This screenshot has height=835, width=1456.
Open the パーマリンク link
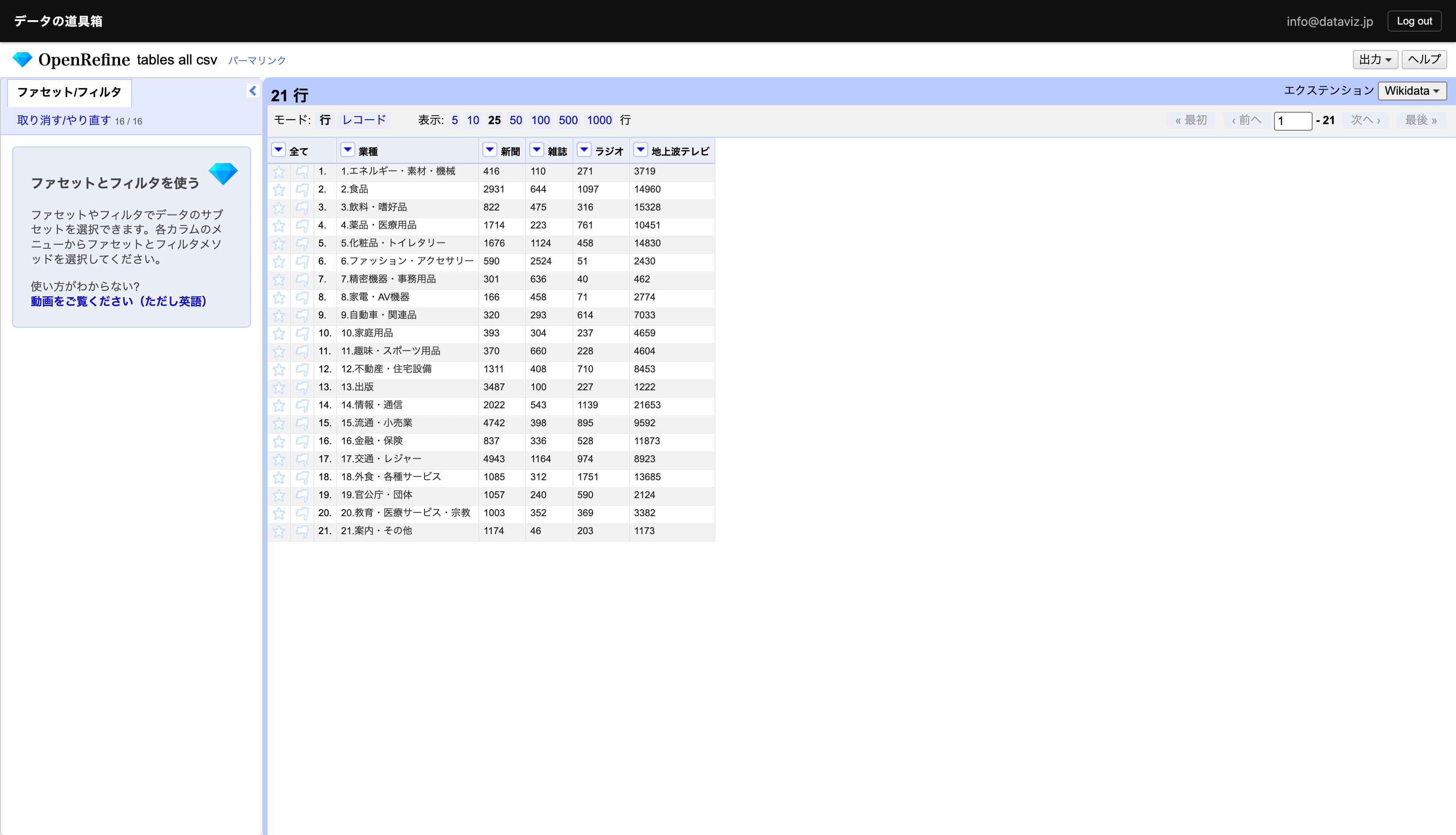(x=257, y=60)
